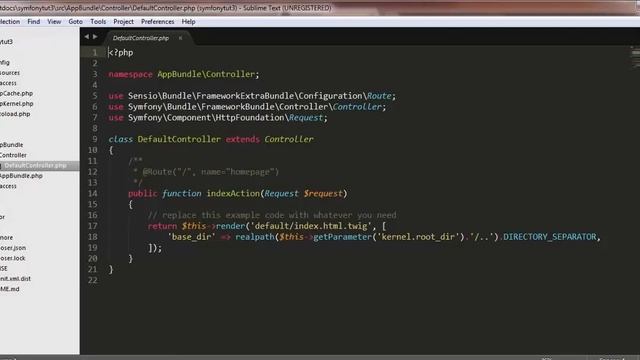Click 'HttpFoundation' in the use statement
This screenshot has width=640, height=360.
(249, 118)
